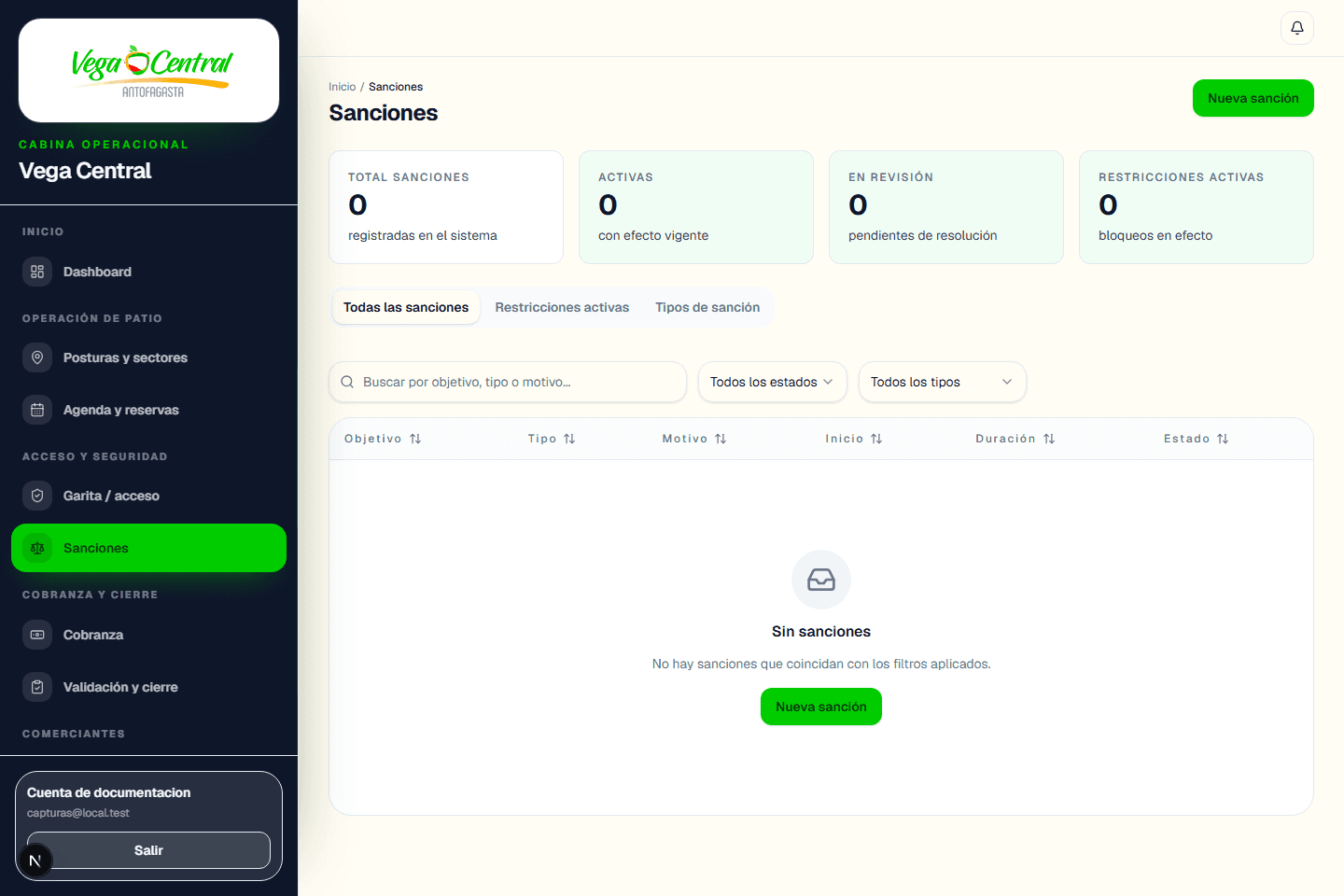This screenshot has height=896, width=1344.
Task: Click the Sanciones page title
Action: pyautogui.click(x=384, y=113)
